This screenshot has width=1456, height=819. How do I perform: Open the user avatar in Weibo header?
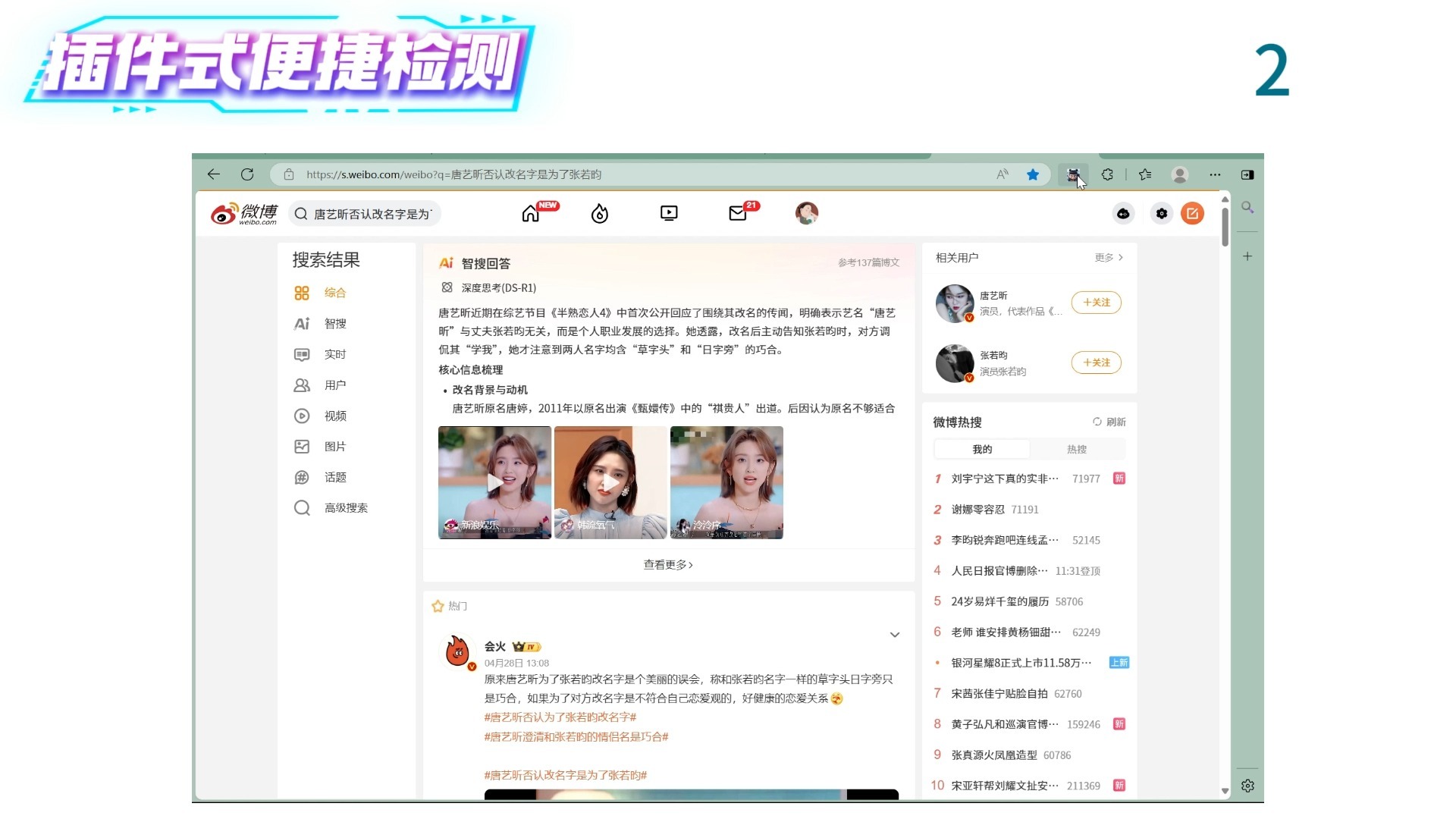click(807, 213)
